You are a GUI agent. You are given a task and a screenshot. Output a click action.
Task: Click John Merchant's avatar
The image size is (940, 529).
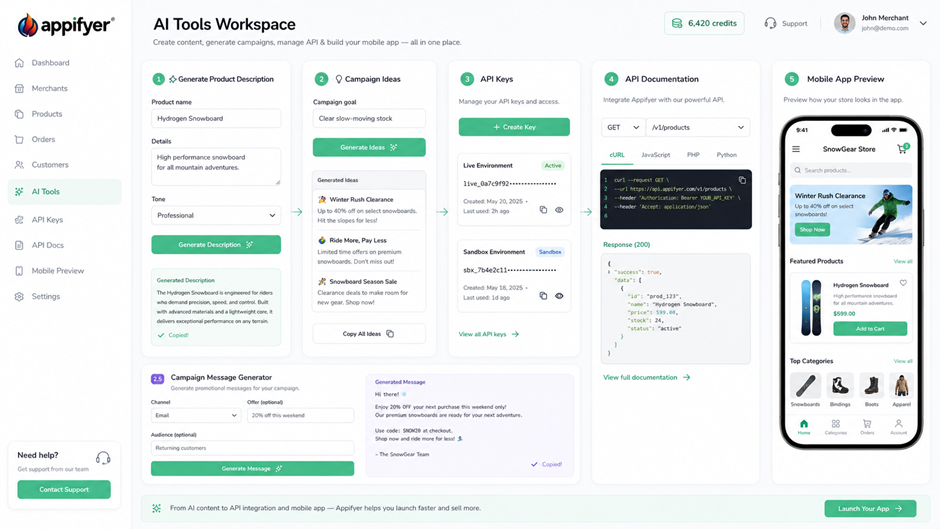845,23
